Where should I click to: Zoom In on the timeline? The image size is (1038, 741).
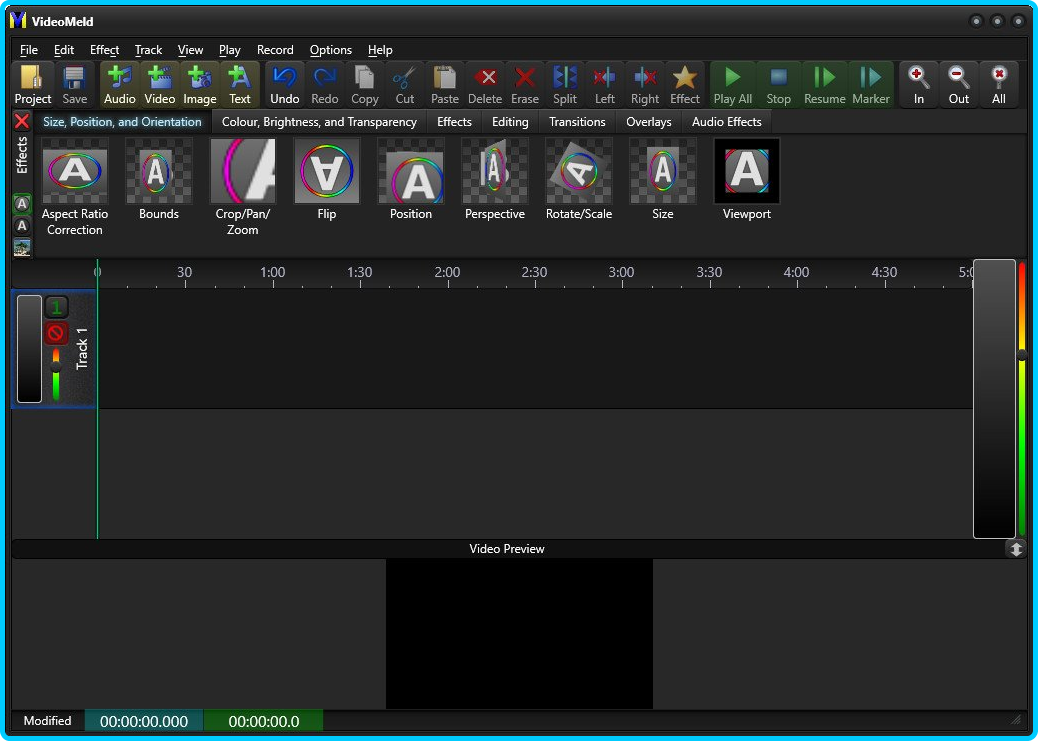click(919, 85)
